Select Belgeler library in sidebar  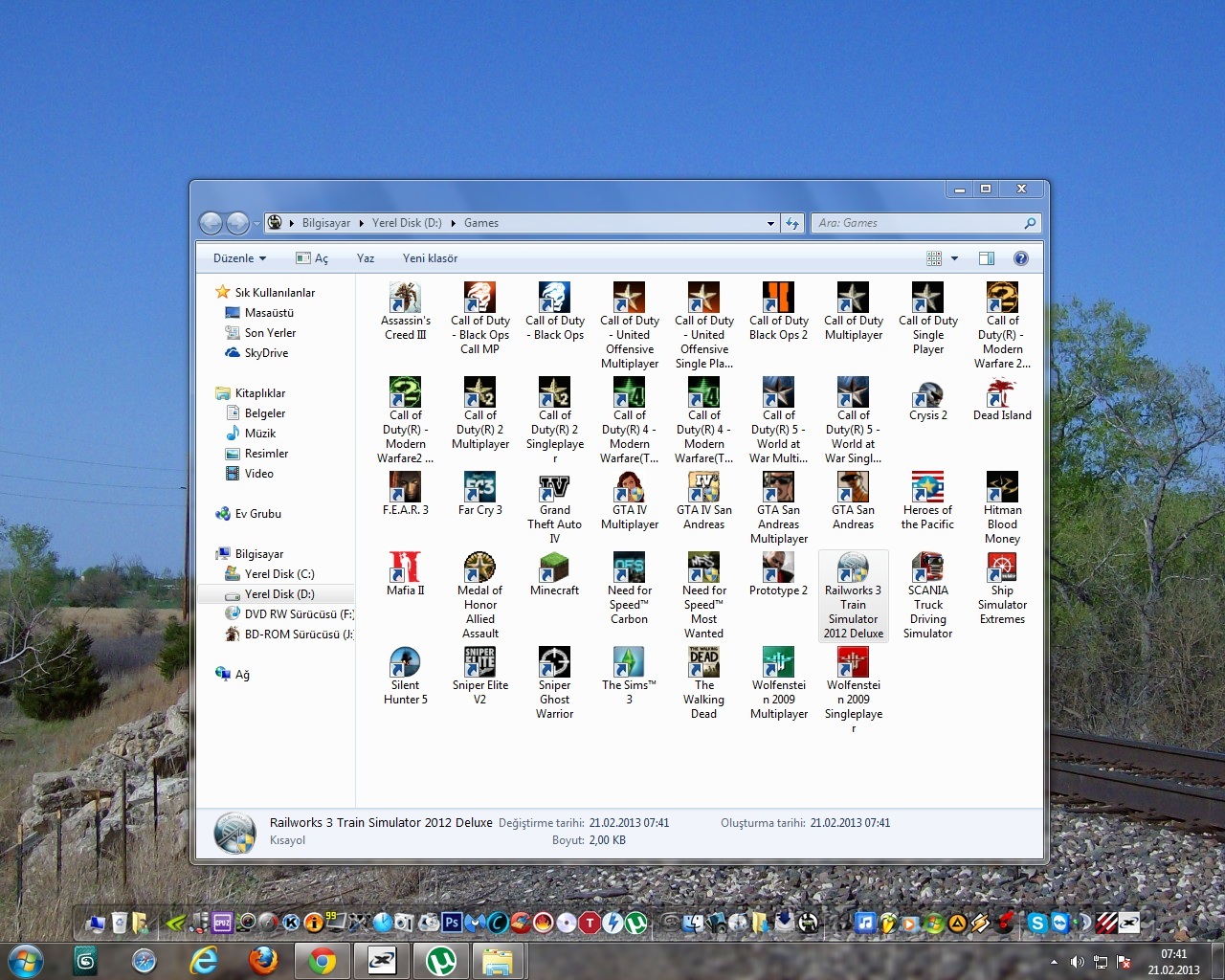pos(256,413)
